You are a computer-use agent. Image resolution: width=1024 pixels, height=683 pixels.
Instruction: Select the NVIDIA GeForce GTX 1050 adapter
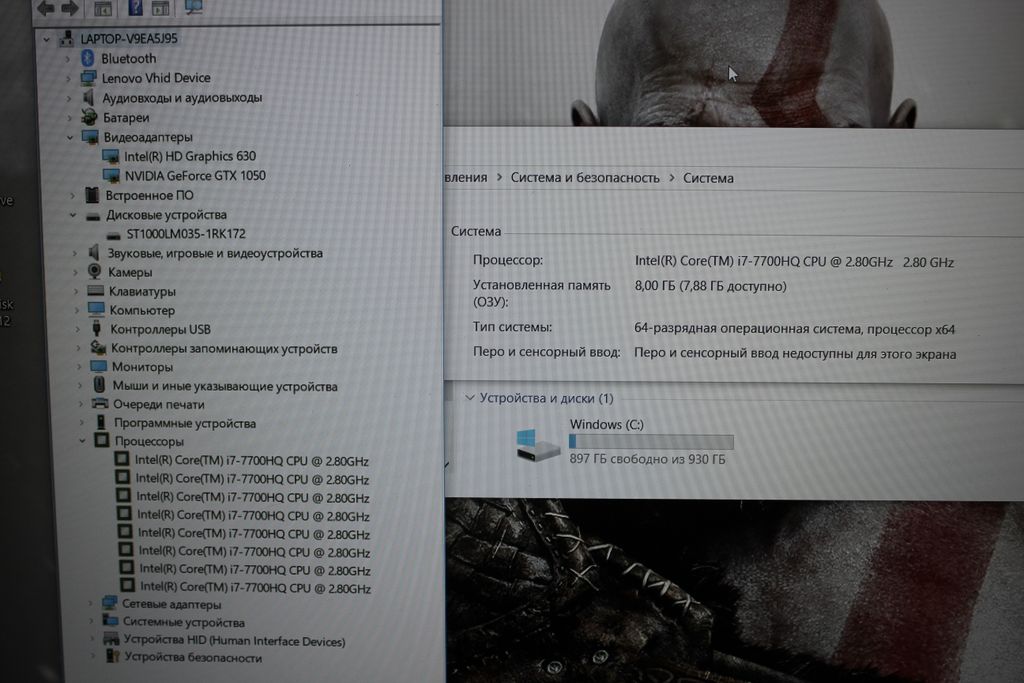(194, 176)
